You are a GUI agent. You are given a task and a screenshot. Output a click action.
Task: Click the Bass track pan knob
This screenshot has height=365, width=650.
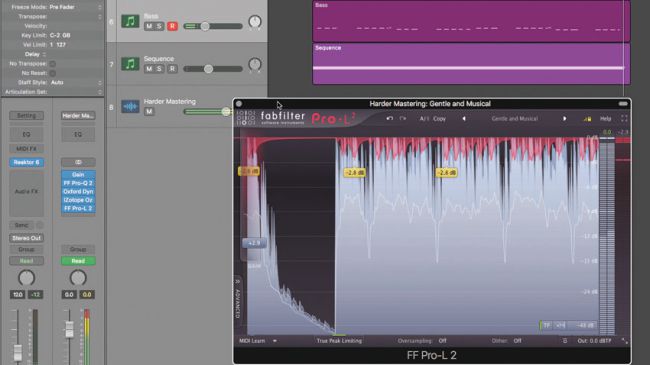(255, 22)
